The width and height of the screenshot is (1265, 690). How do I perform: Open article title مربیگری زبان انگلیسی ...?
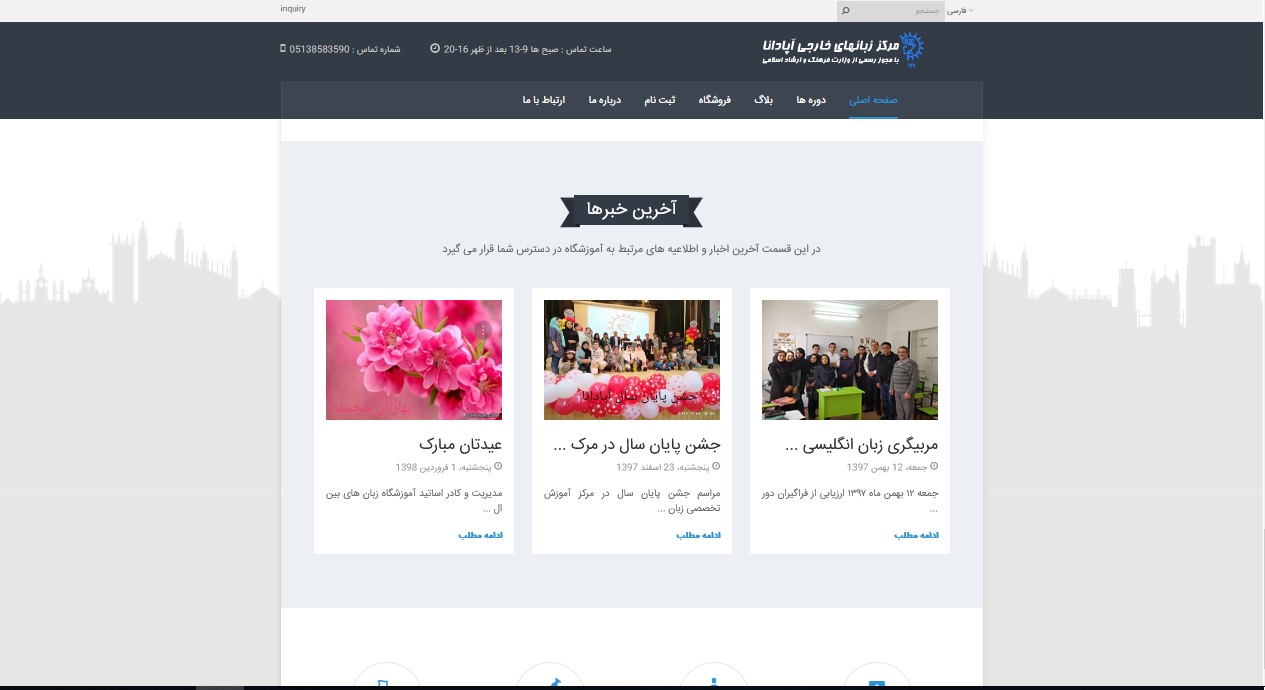(x=863, y=445)
